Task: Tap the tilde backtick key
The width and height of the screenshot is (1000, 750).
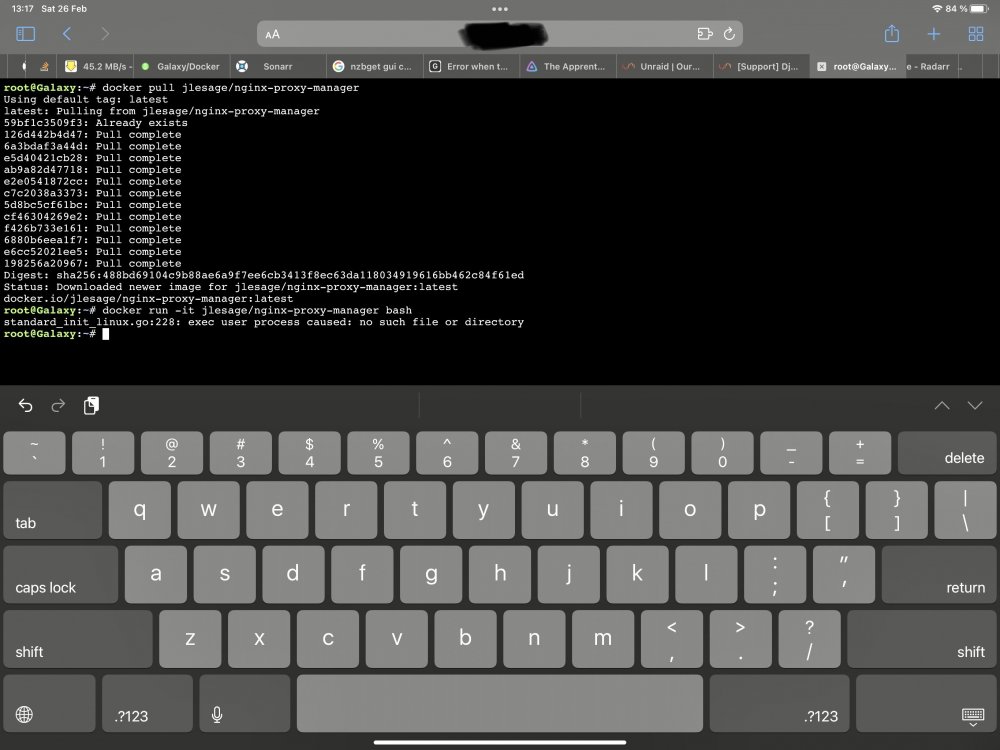Action: point(34,453)
